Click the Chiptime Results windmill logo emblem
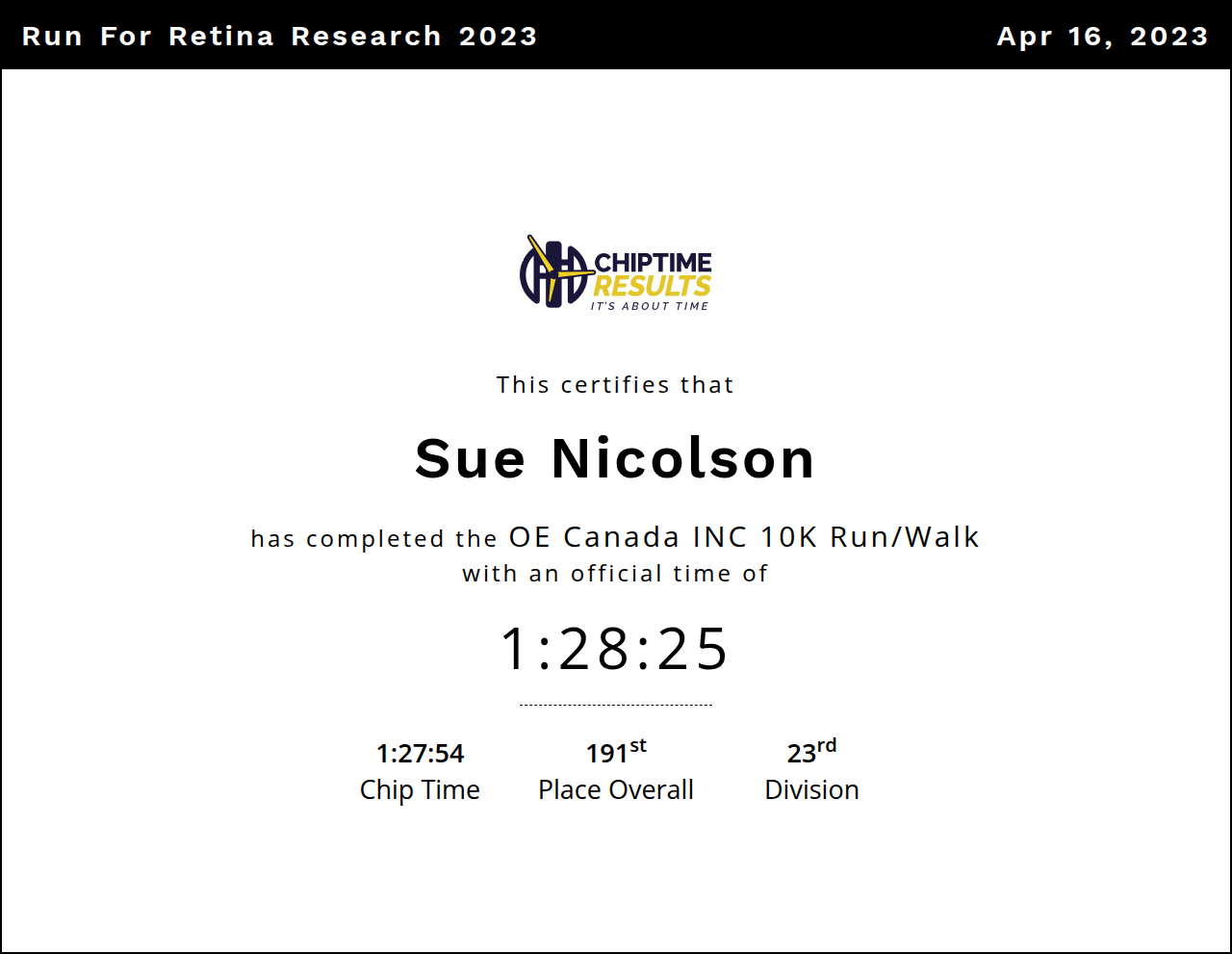This screenshot has height=954, width=1232. click(553, 272)
